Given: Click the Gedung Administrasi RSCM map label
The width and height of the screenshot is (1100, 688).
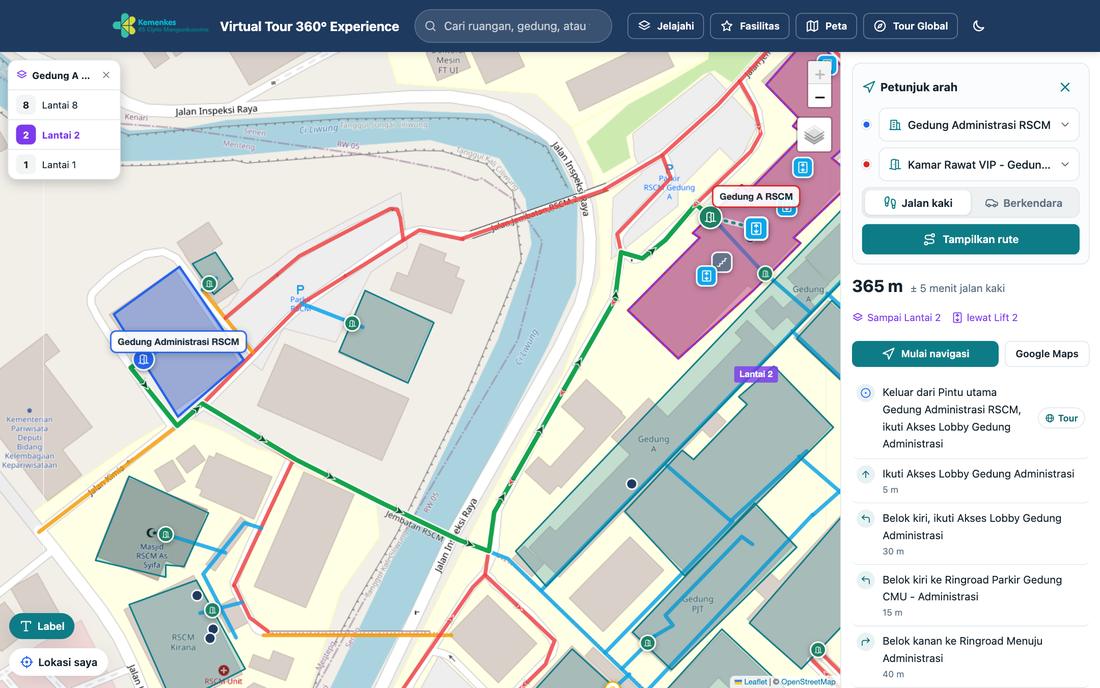Looking at the screenshot, I should tap(178, 342).
